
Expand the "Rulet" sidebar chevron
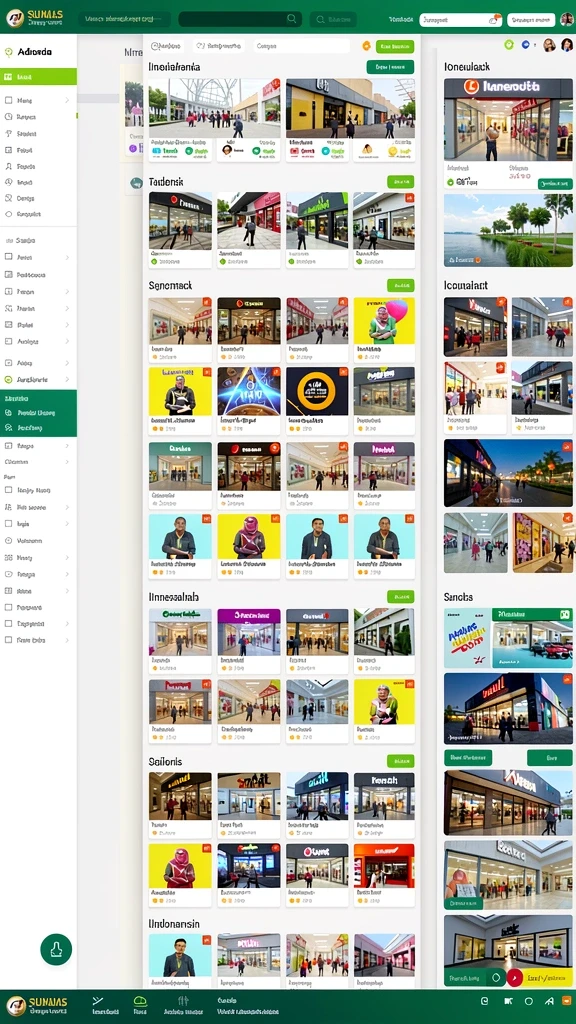coord(67,325)
